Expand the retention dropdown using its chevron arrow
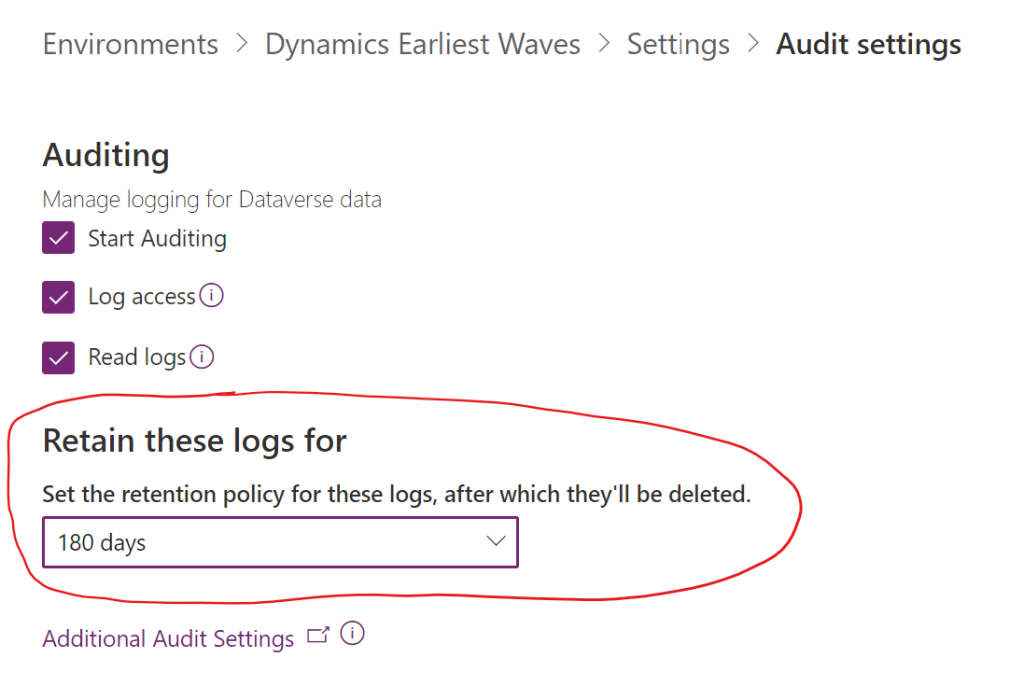 coord(496,541)
